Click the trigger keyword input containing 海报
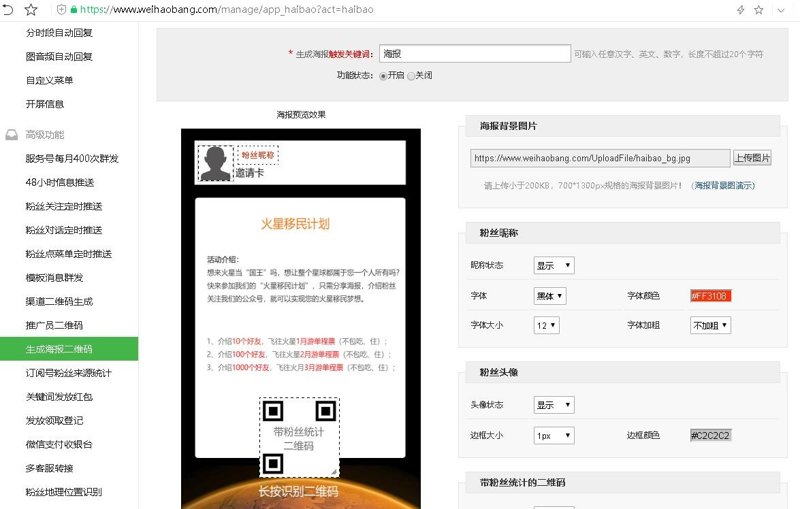Image resolution: width=800 pixels, height=509 pixels. click(x=475, y=54)
